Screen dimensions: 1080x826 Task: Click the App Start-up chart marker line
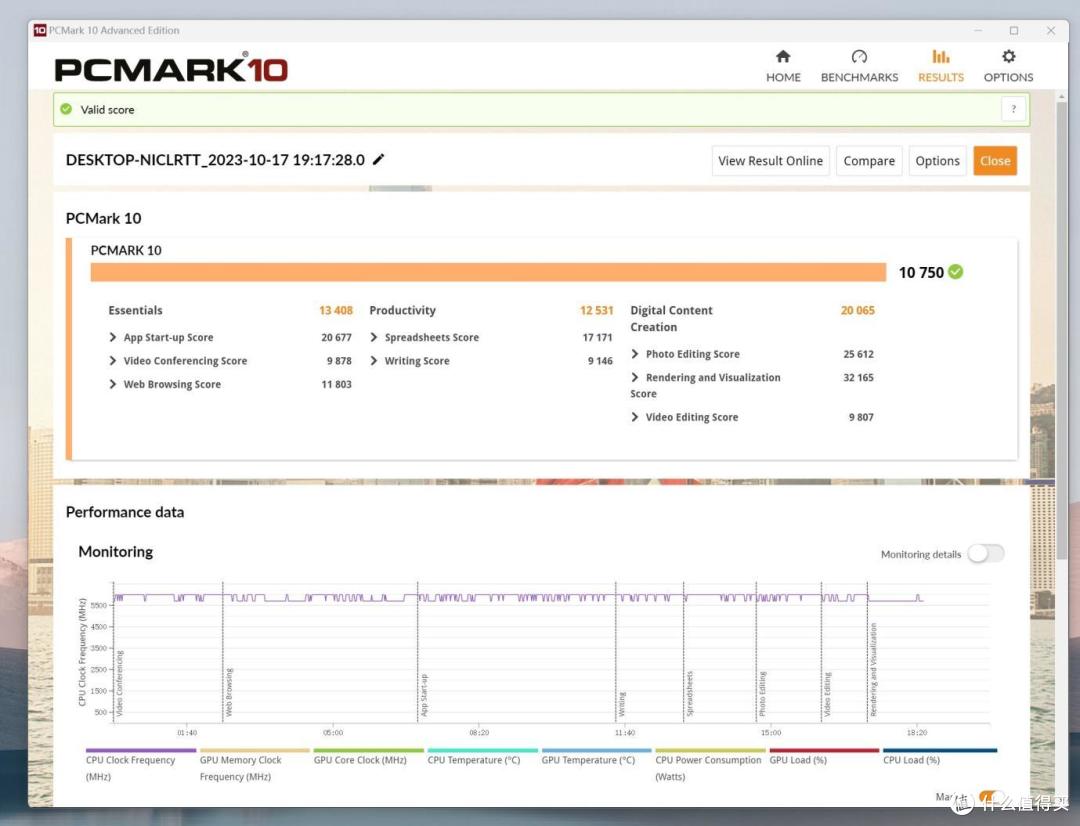tap(417, 651)
